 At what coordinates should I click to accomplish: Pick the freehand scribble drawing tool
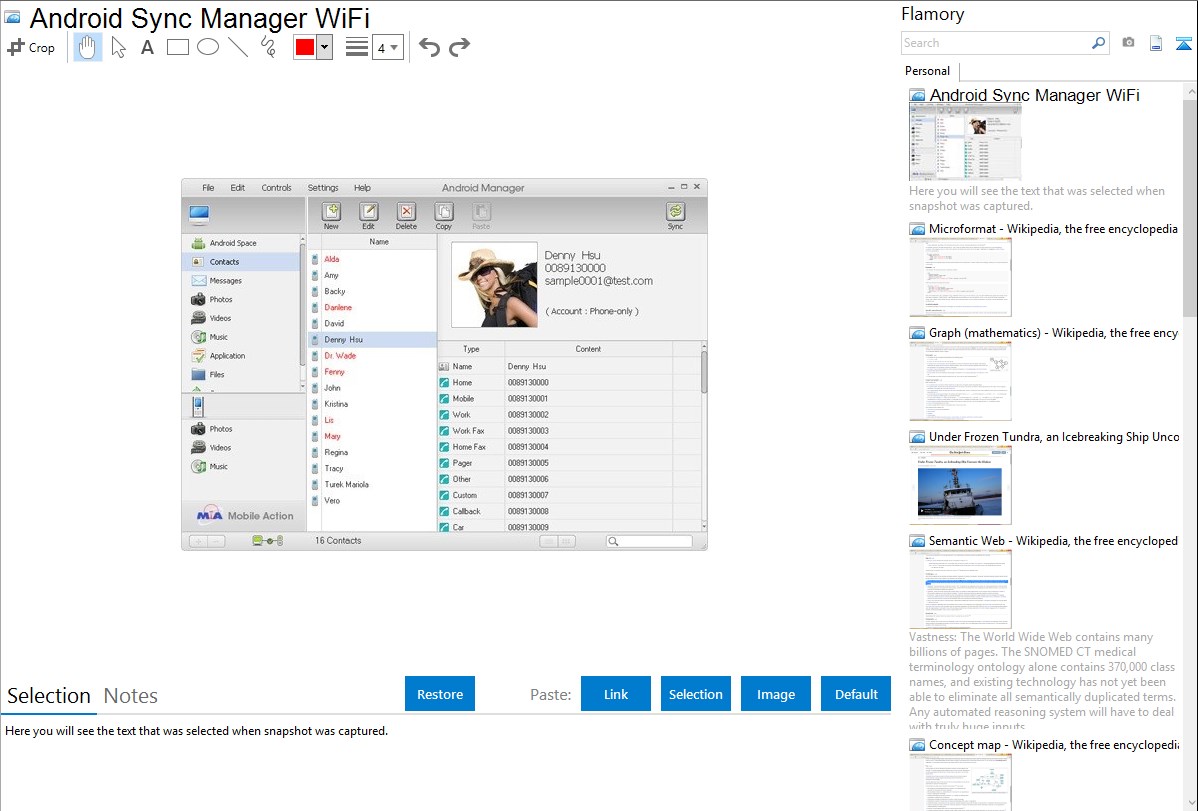click(268, 47)
